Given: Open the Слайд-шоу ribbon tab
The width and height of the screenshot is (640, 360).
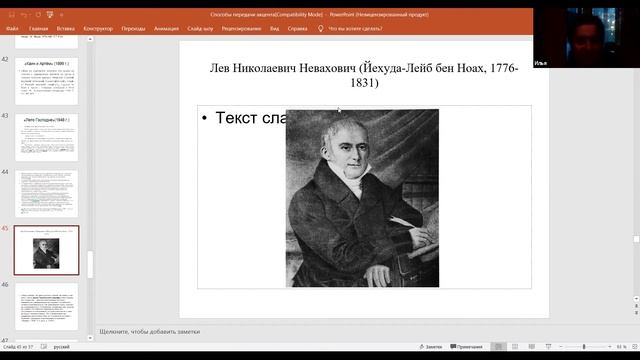Looking at the screenshot, I should [x=200, y=29].
